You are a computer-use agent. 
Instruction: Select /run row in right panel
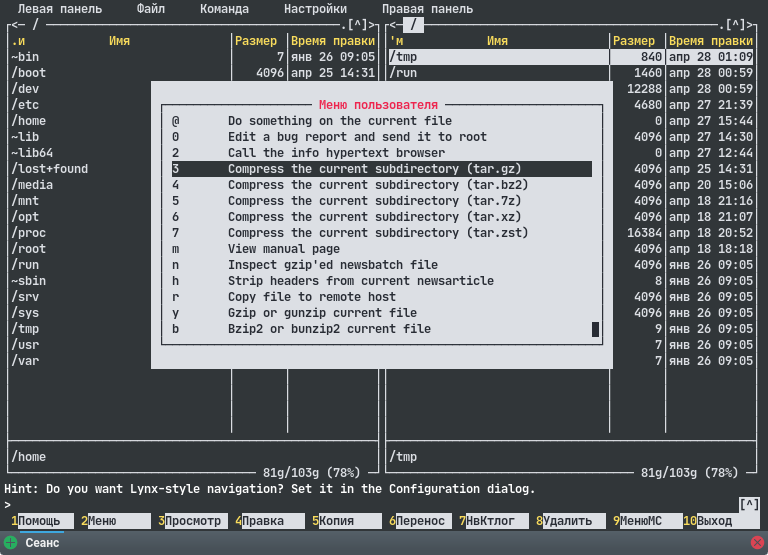pos(571,73)
